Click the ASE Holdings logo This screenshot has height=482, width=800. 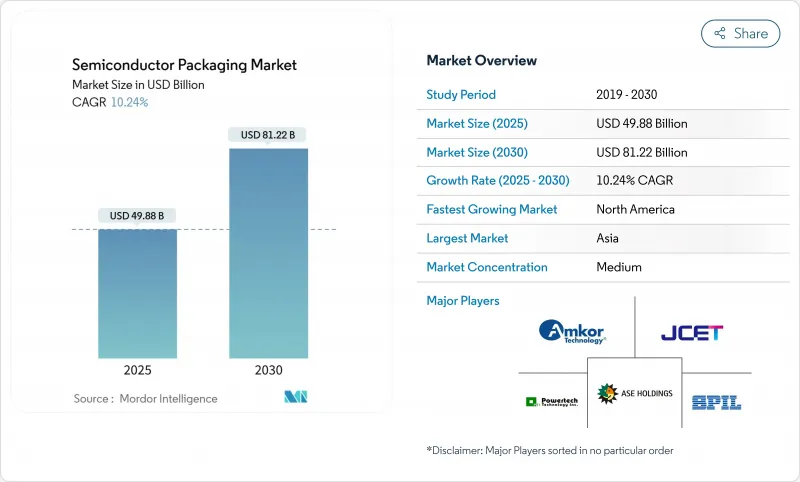coord(634,393)
